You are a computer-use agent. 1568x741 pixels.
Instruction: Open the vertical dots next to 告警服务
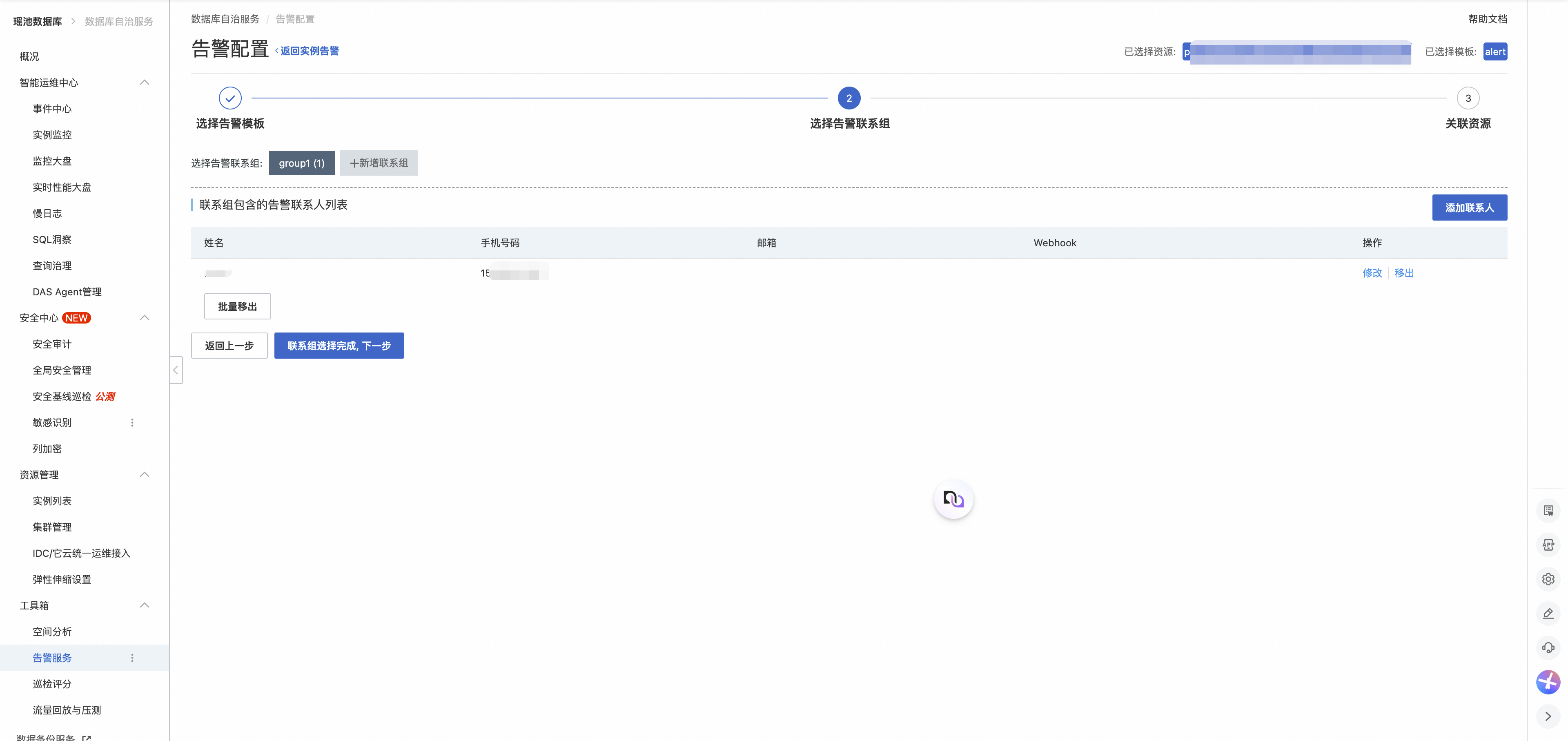(132, 658)
